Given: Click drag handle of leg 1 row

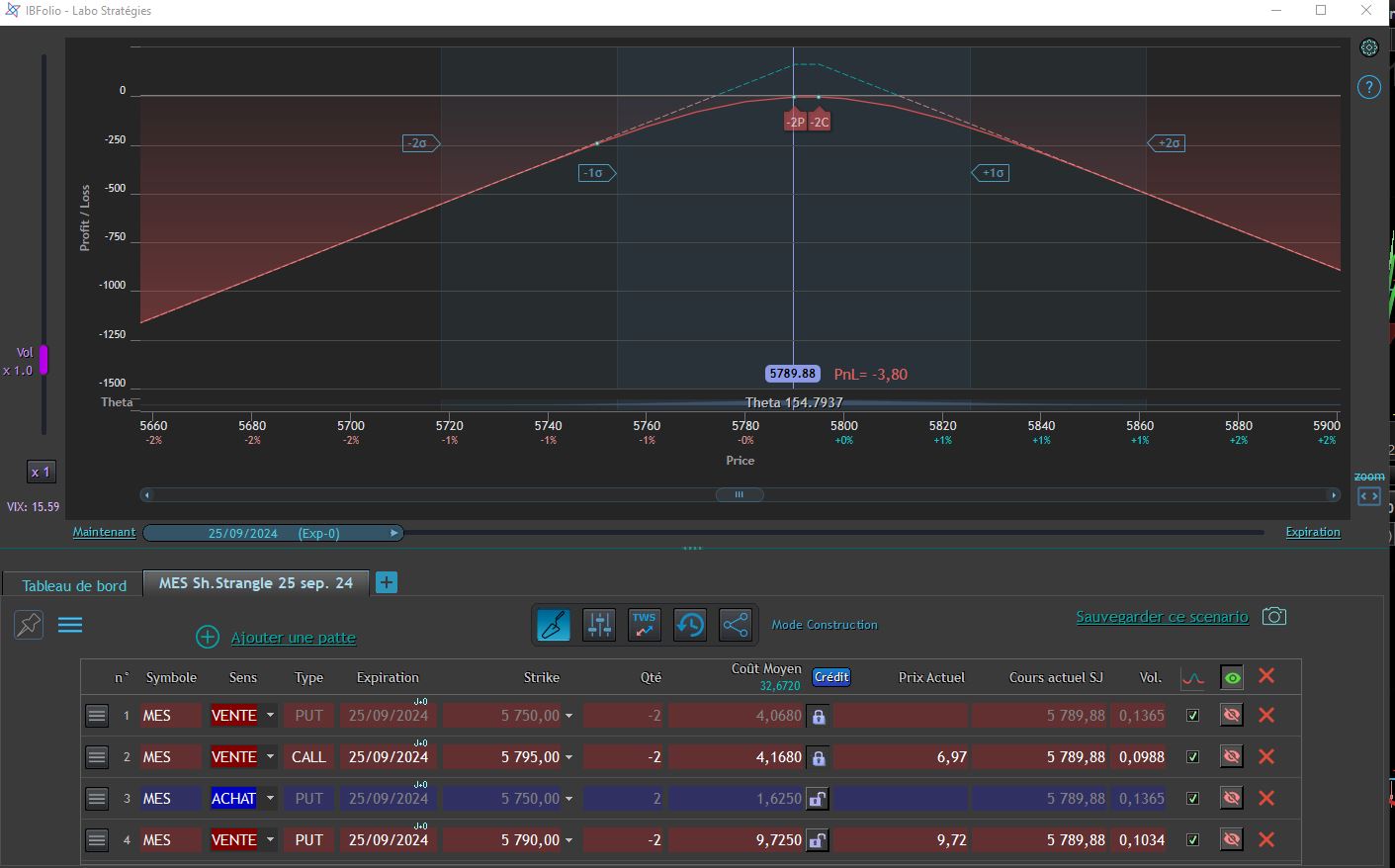Looking at the screenshot, I should 97,716.
